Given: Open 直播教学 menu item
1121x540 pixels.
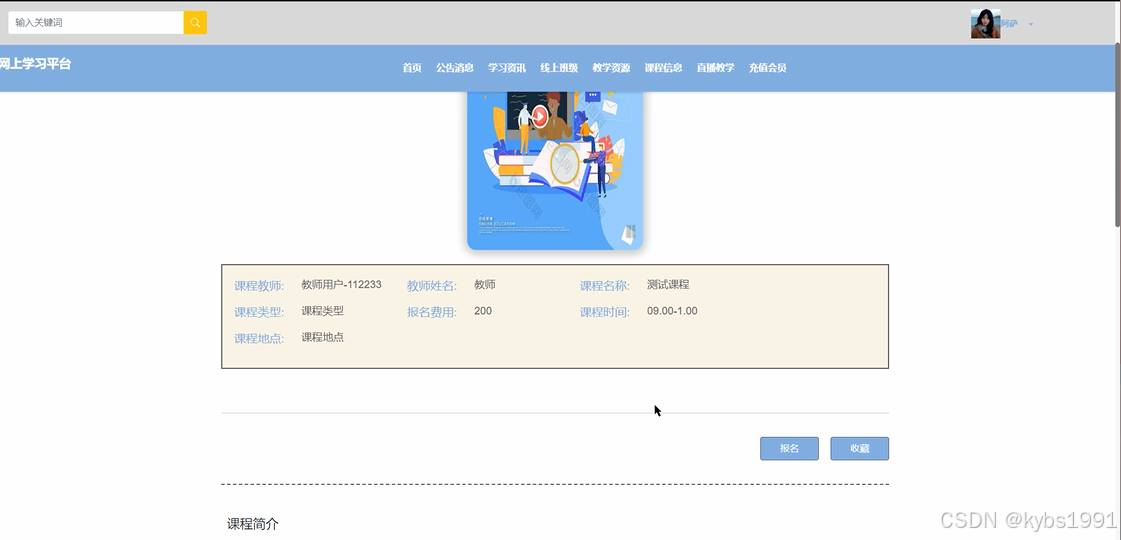Looking at the screenshot, I should coord(716,68).
